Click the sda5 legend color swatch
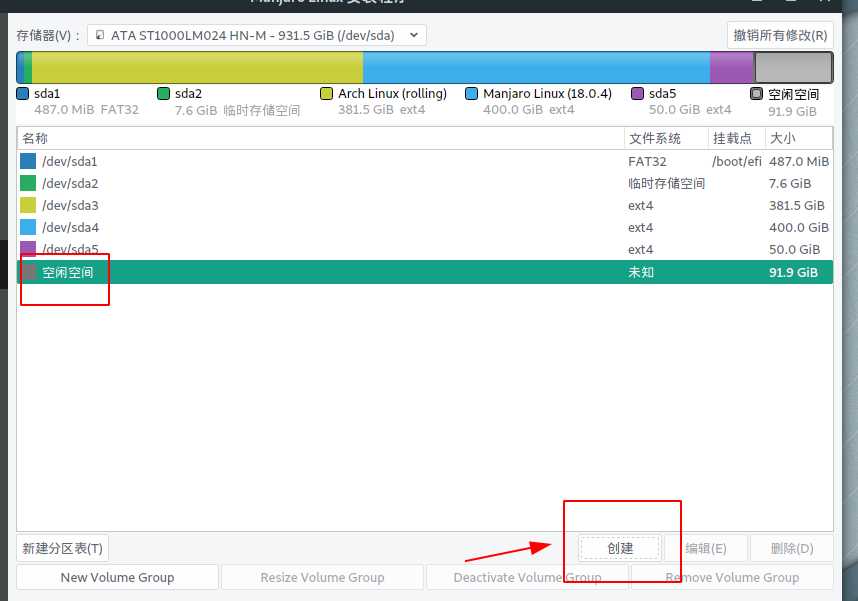 [x=637, y=94]
